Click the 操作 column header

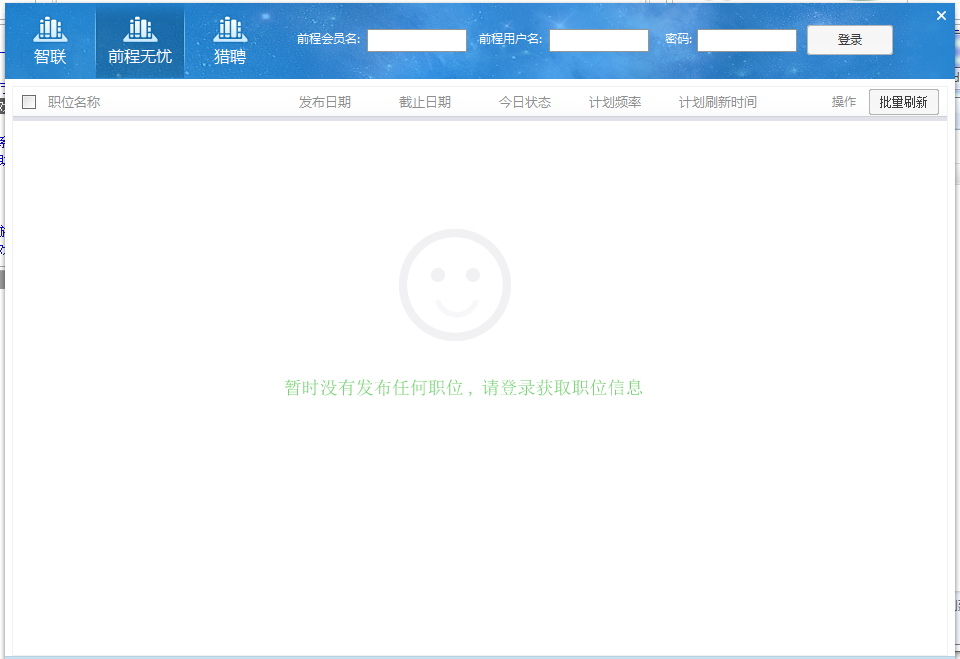843,102
